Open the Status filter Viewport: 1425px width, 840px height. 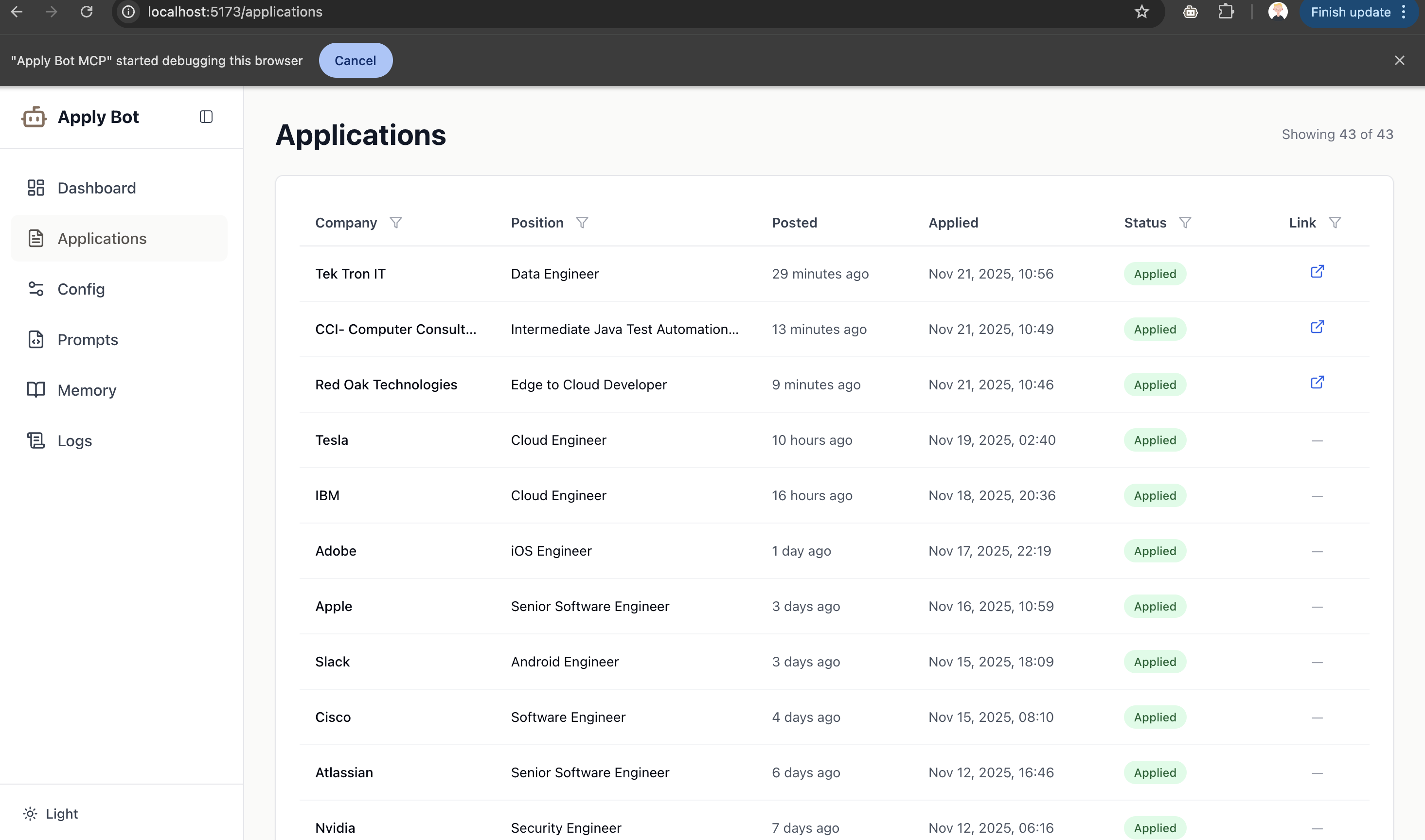1187,223
